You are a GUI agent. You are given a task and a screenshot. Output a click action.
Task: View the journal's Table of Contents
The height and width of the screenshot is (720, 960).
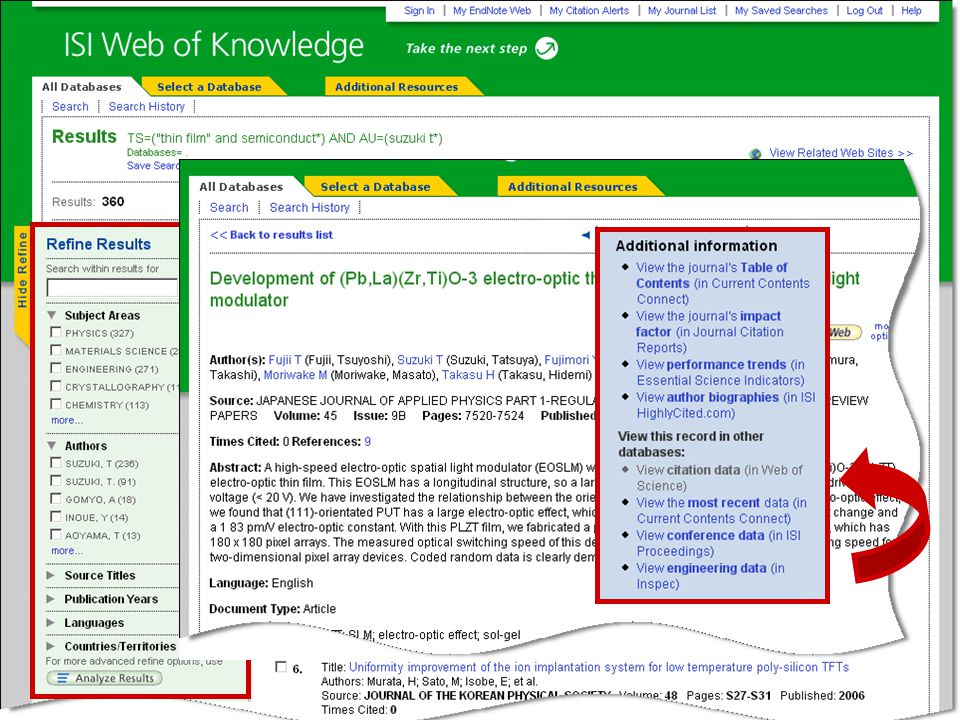[722, 283]
